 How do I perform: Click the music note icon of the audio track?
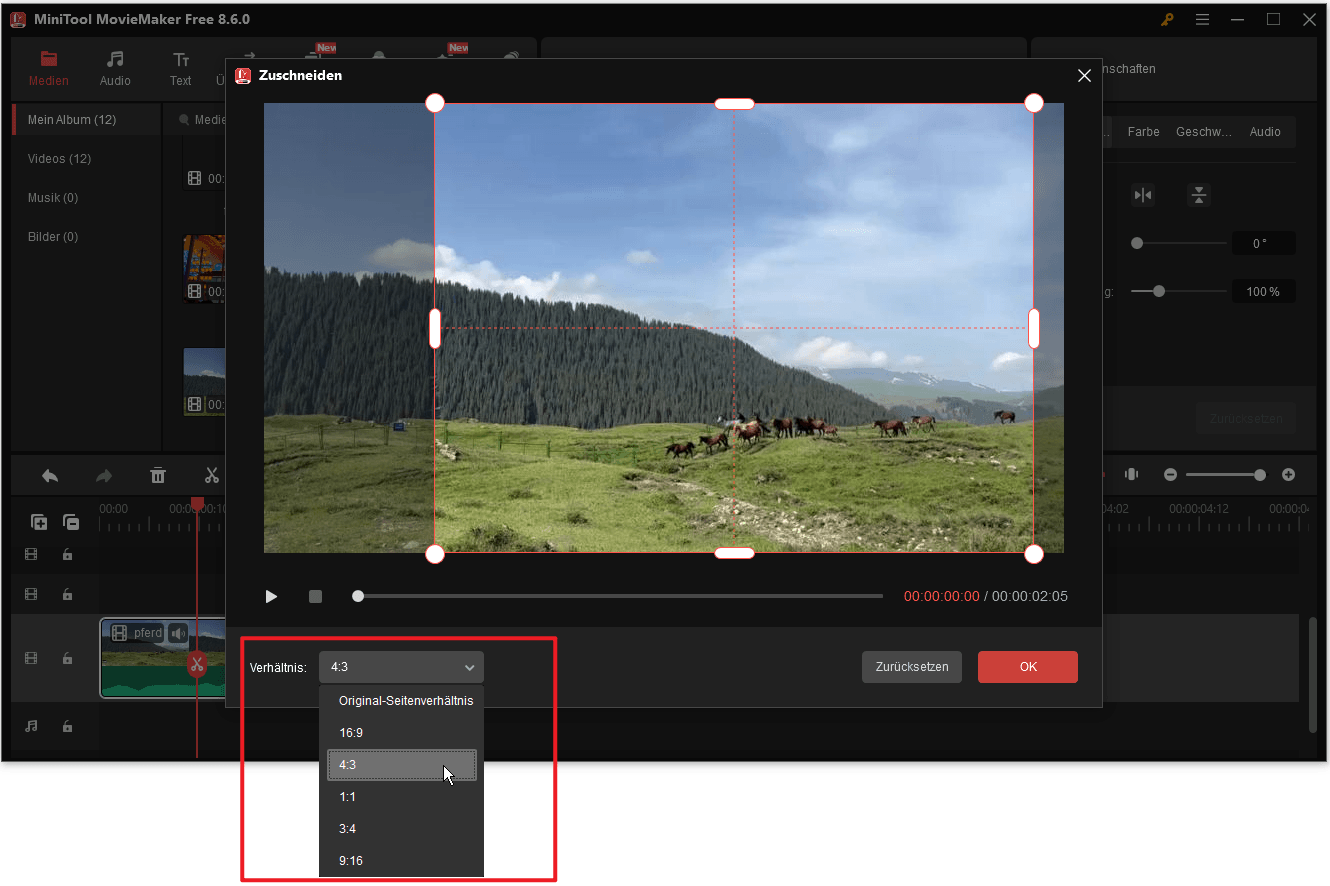[31, 727]
